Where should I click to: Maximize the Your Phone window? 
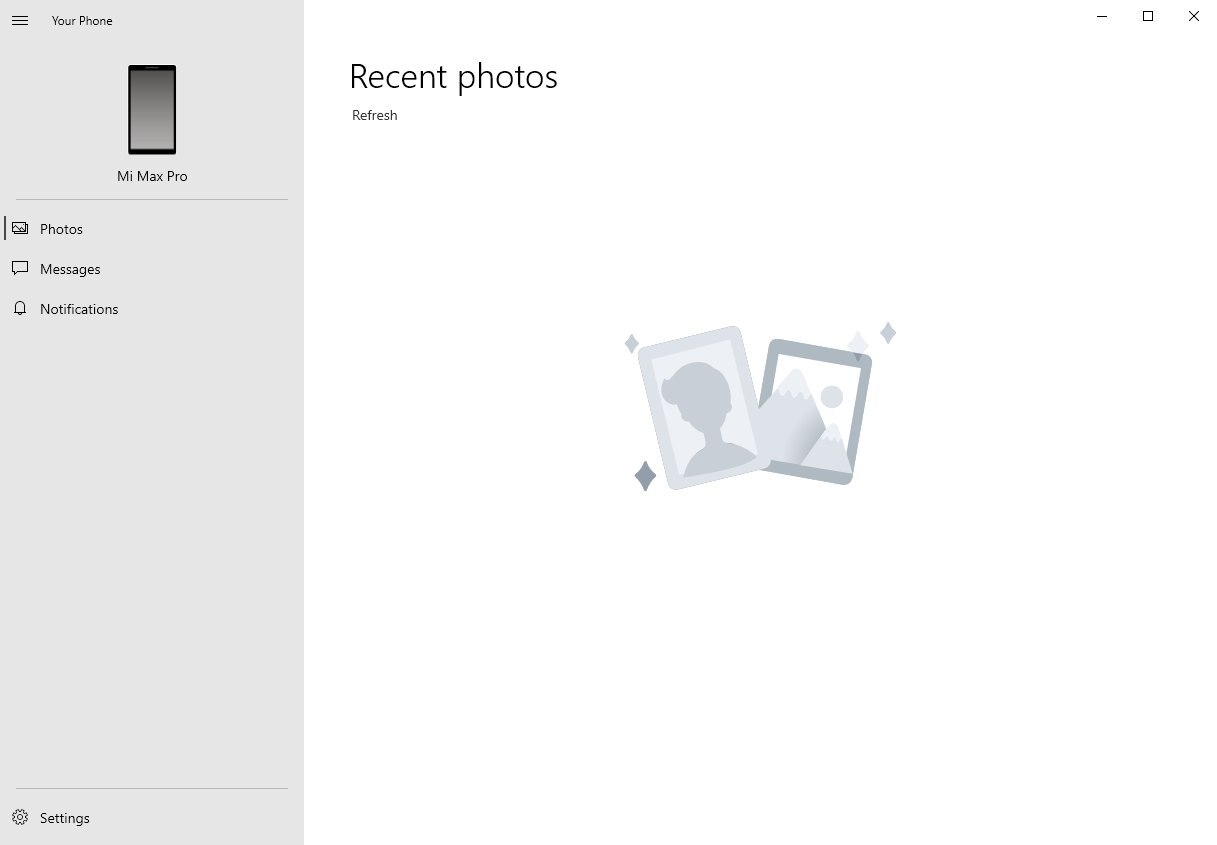(1148, 16)
